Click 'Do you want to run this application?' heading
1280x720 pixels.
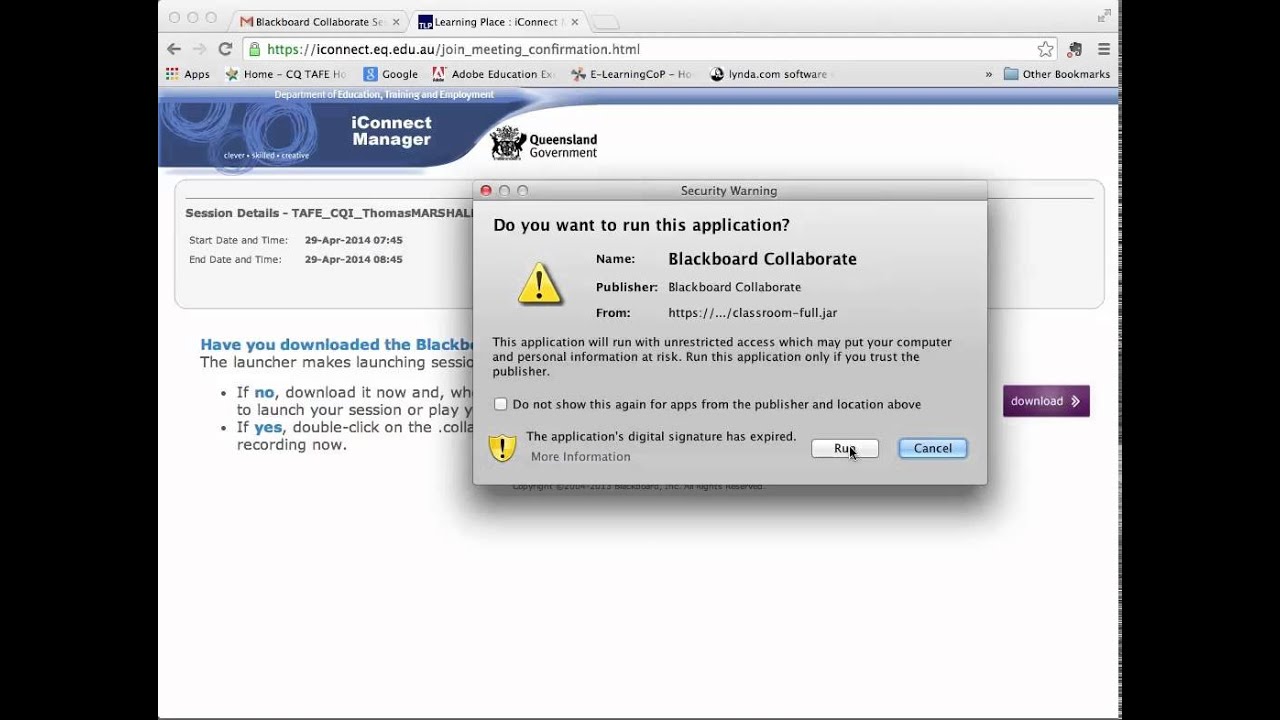(x=641, y=225)
